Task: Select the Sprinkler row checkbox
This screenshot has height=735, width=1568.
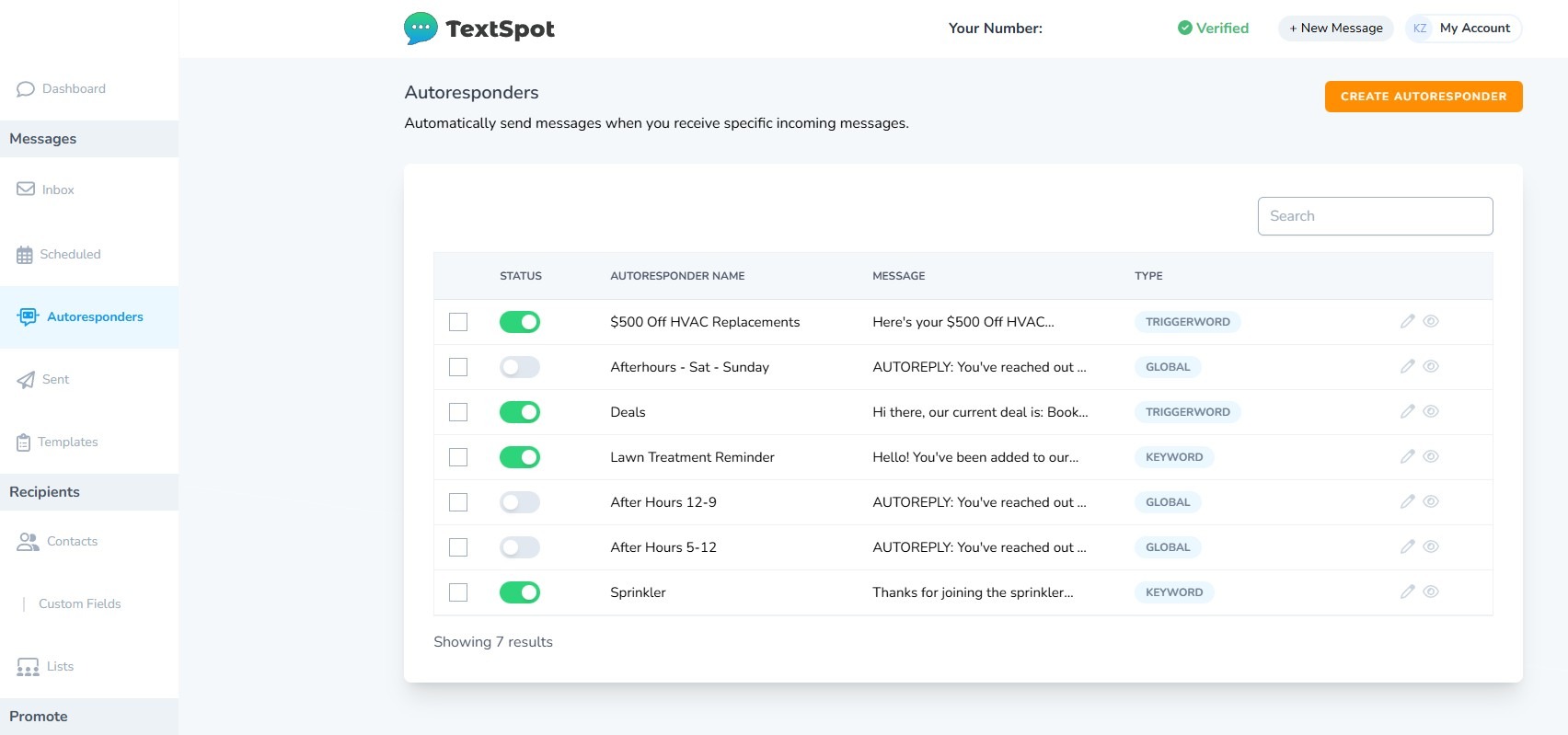Action: 458,592
